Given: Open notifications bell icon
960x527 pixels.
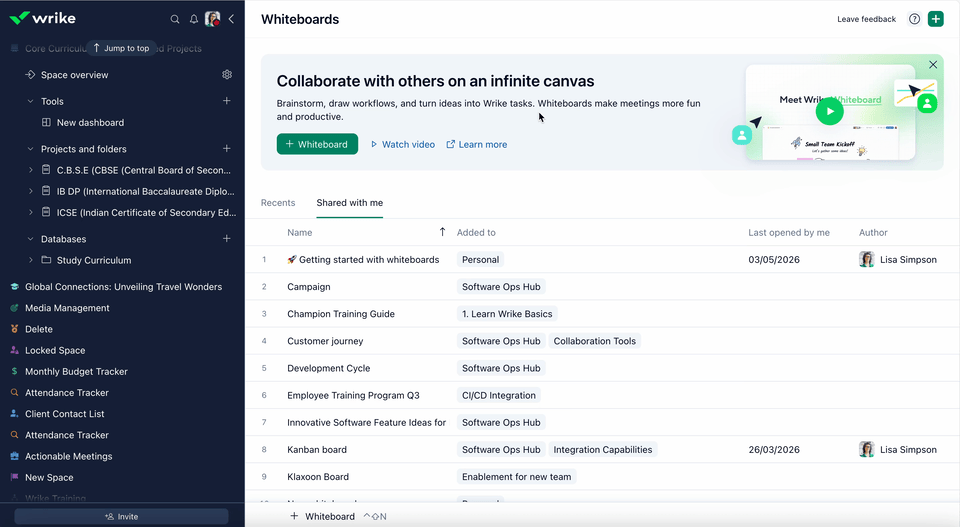Looking at the screenshot, I should pos(193,19).
